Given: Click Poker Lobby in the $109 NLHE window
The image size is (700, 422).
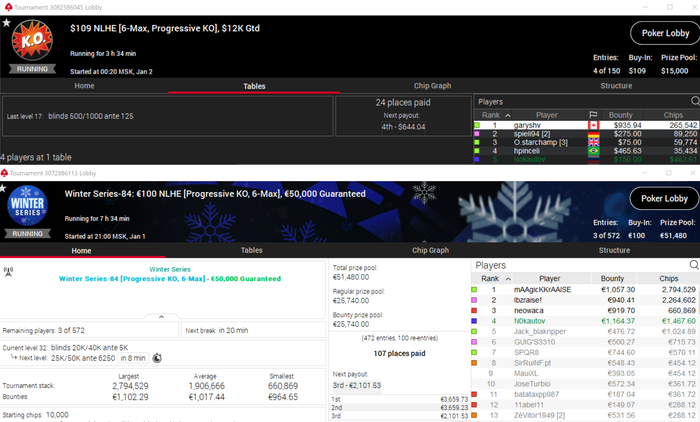Looking at the screenshot, I should click(665, 33).
